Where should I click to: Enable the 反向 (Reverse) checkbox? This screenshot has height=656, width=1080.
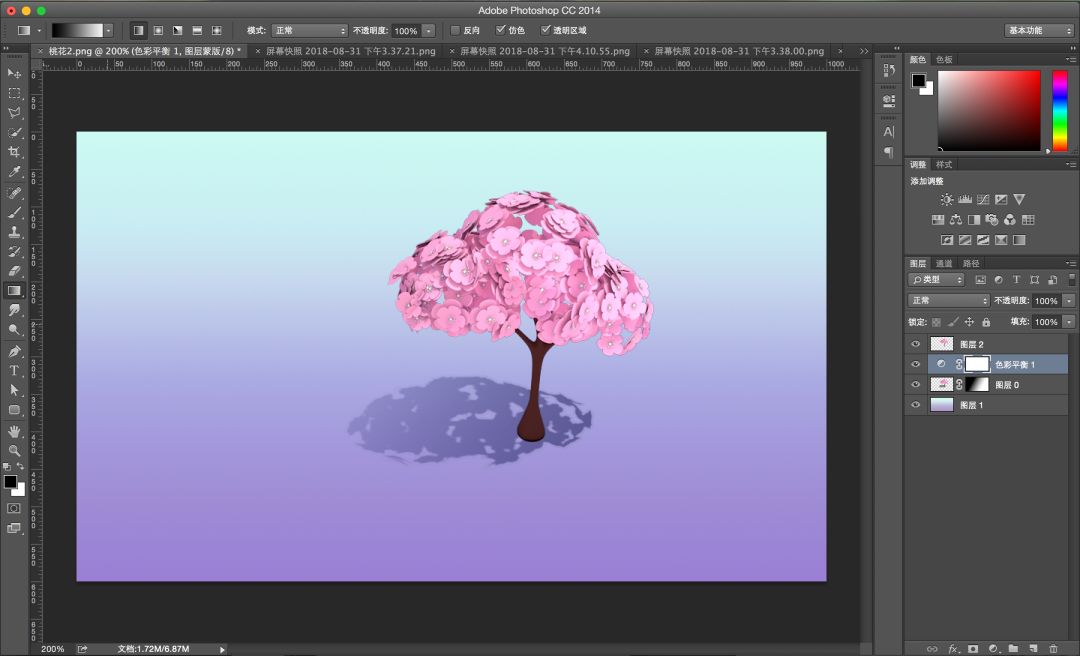[456, 31]
